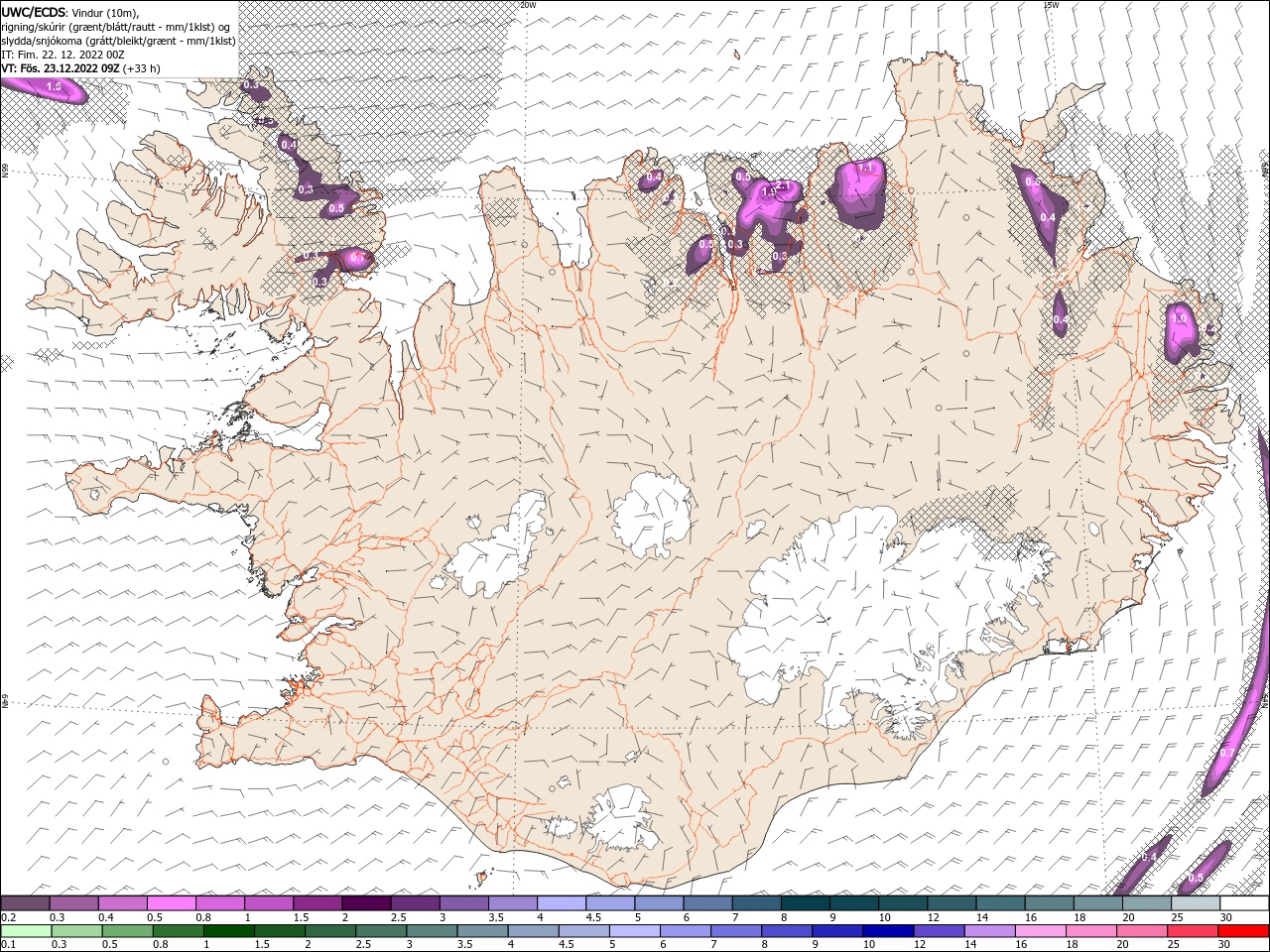1270x952 pixels.
Task: Click the '2.1' snowfall value on the map
Action: [782, 184]
